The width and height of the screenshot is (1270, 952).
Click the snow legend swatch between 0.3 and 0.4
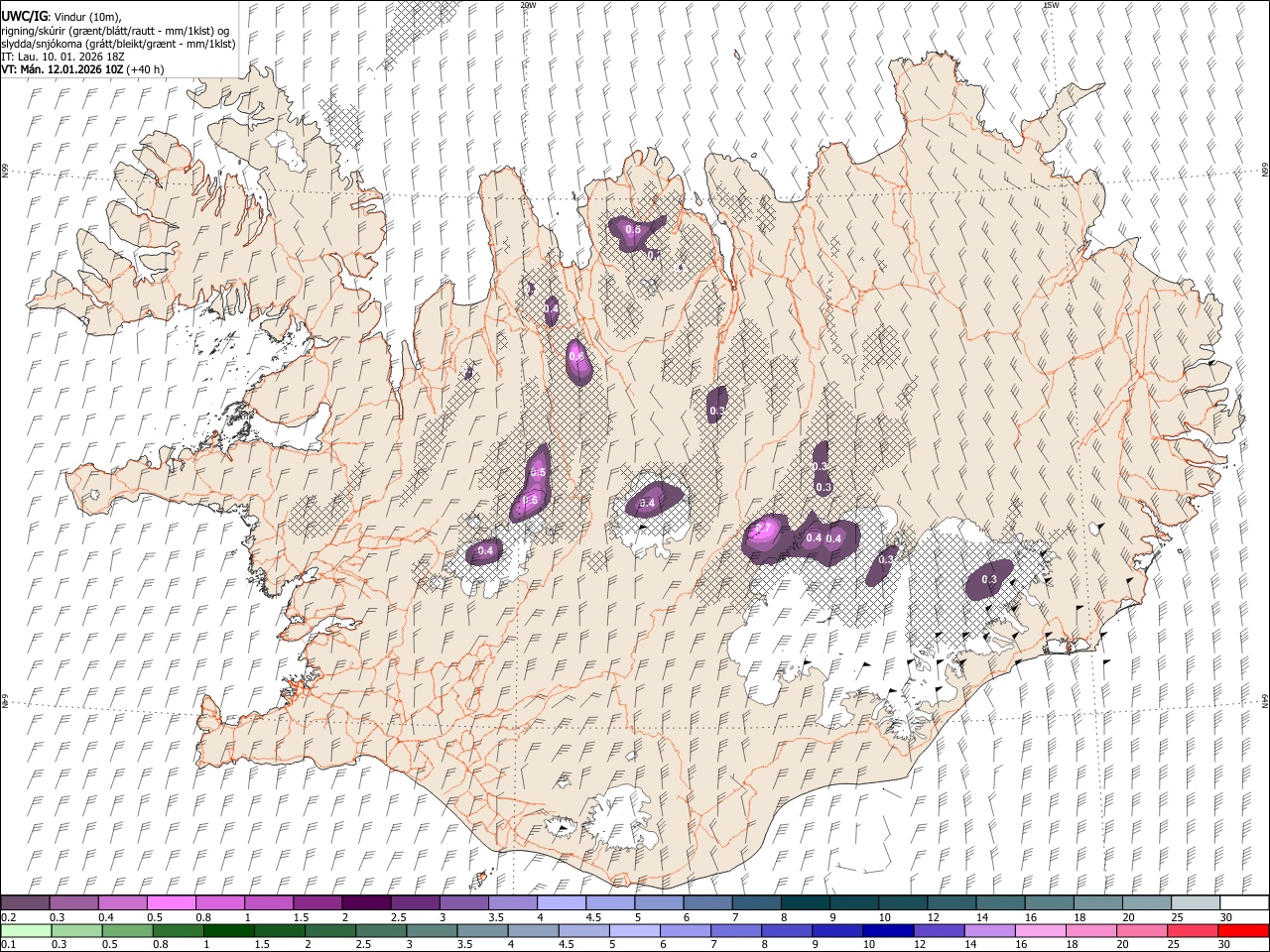pos(74,902)
